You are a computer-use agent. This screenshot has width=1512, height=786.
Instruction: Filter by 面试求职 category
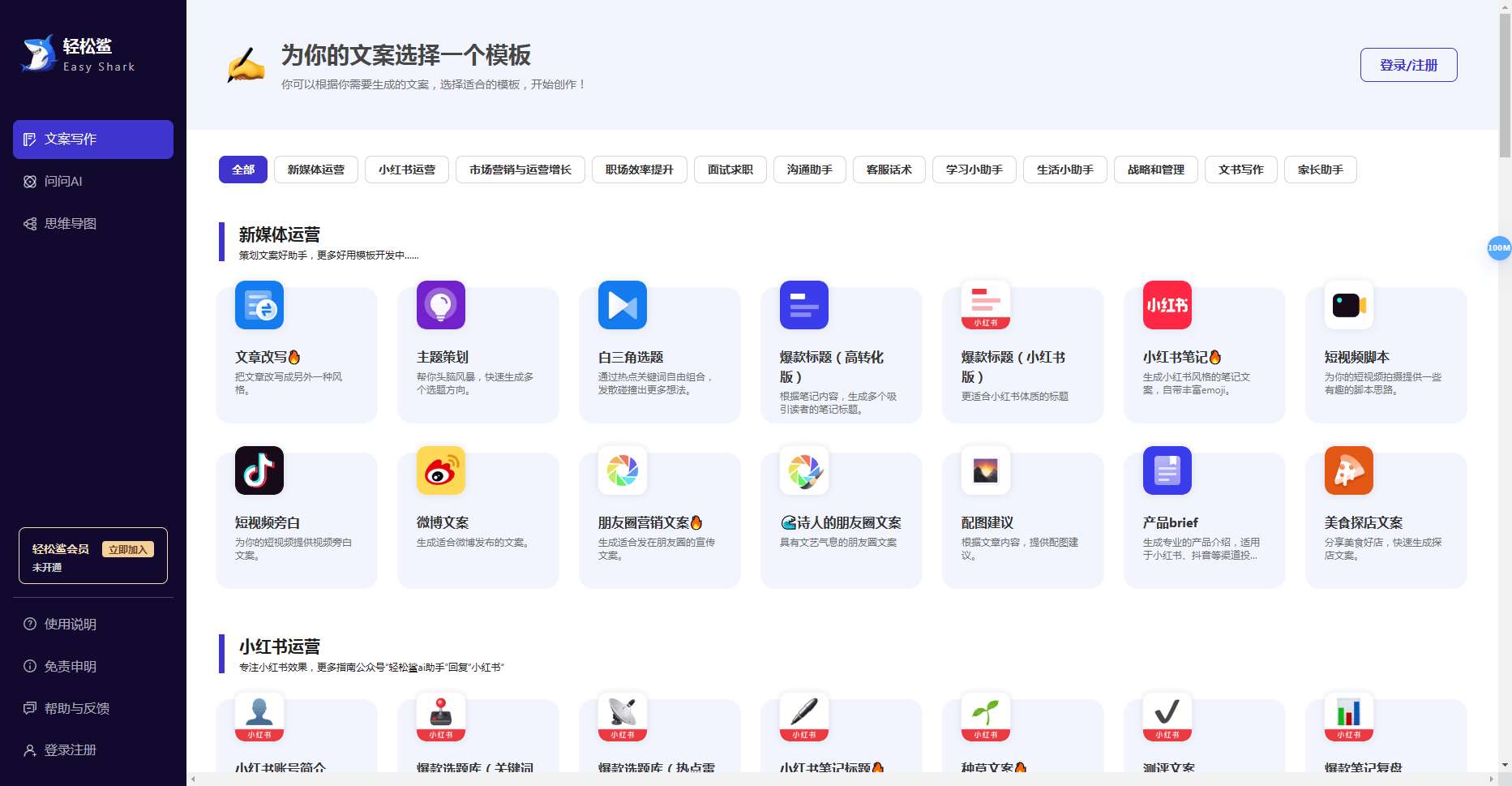[730, 170]
